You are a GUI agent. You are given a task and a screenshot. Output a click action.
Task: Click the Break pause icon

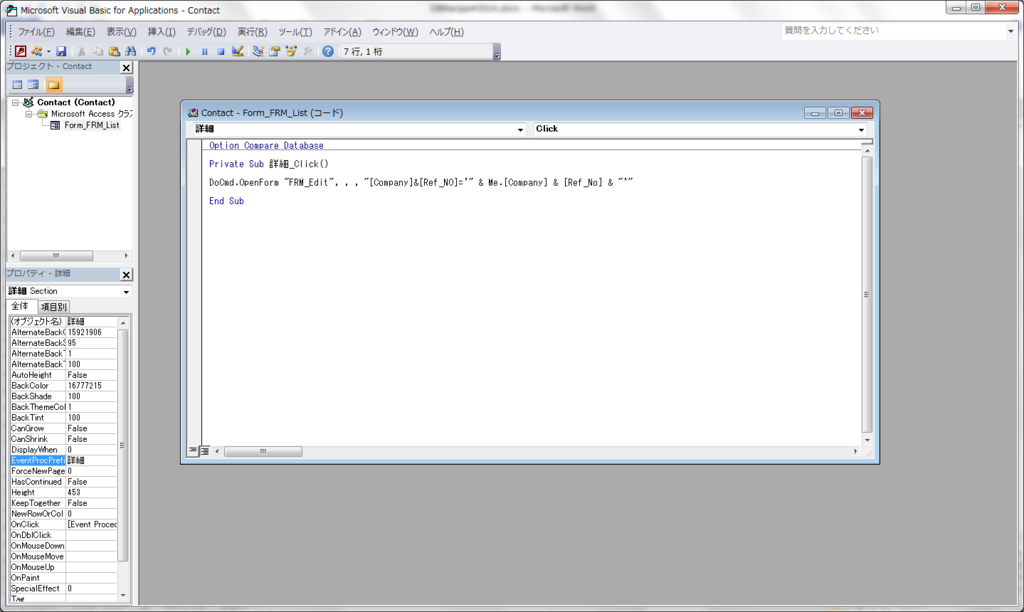click(x=204, y=51)
